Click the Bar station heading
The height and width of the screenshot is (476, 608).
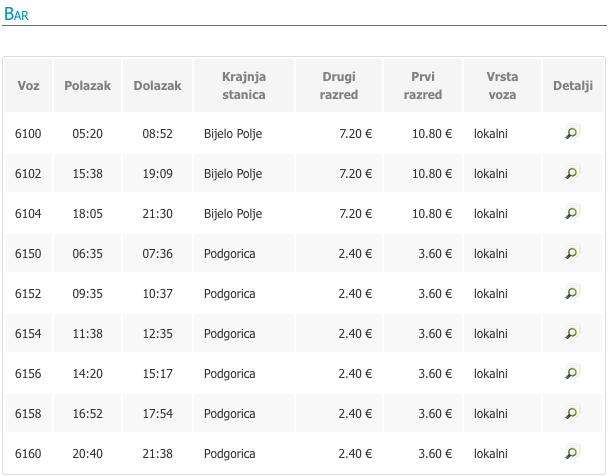[x=16, y=14]
